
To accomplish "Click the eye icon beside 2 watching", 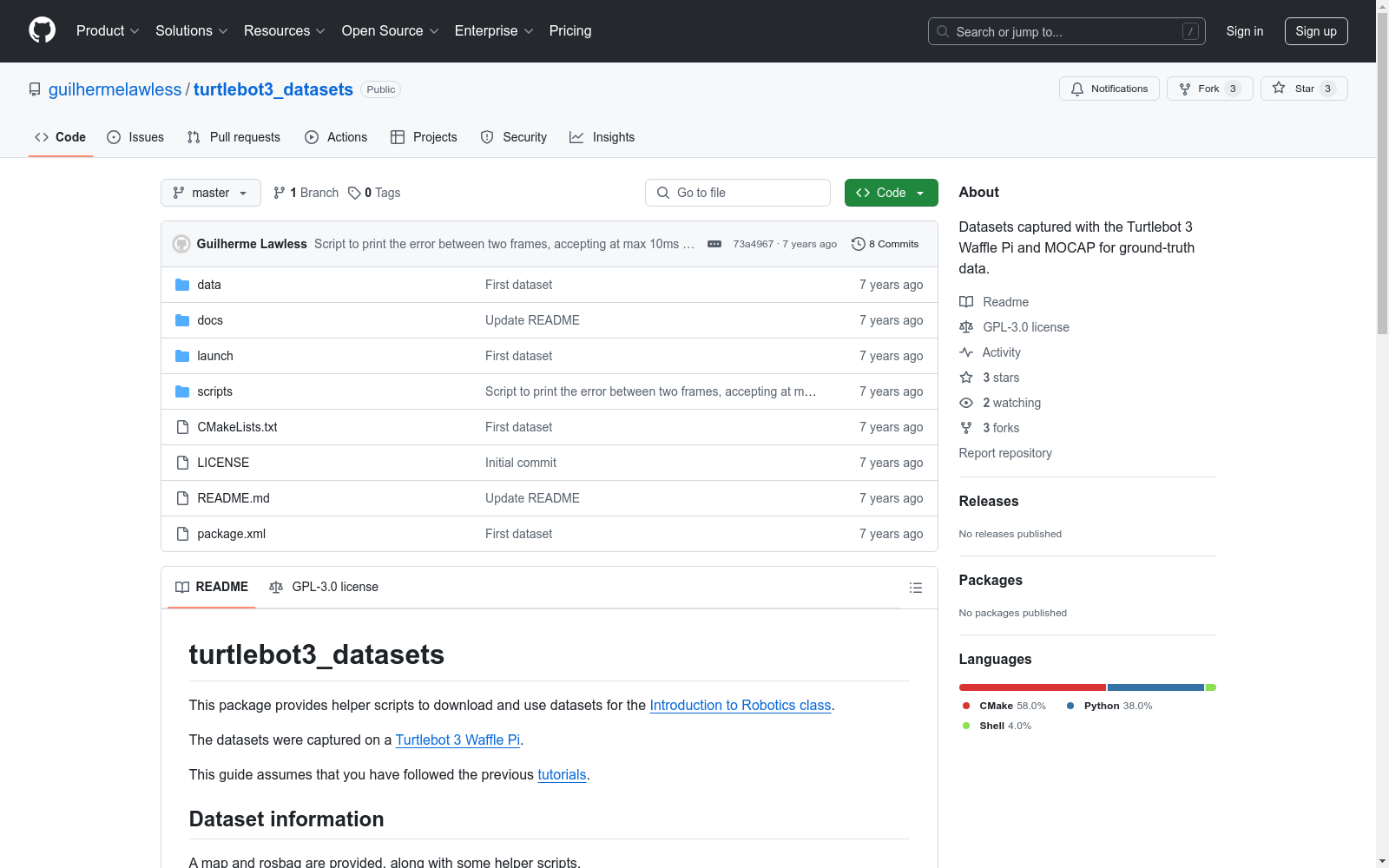I will (x=966, y=403).
